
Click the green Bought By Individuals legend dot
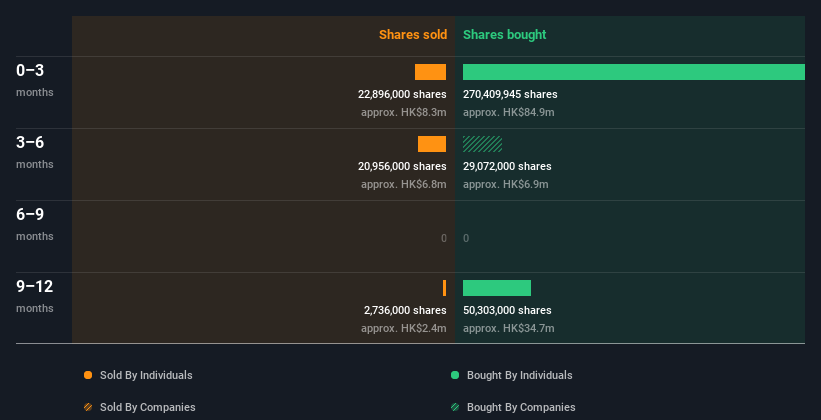[455, 375]
